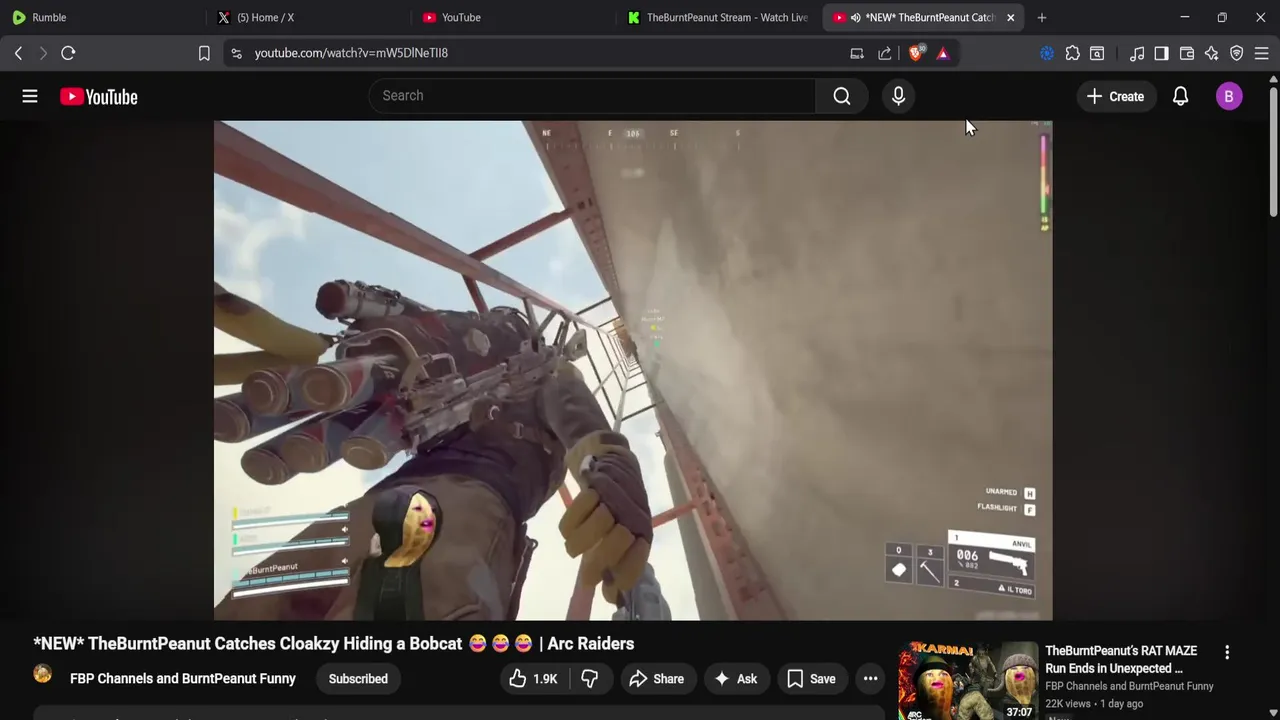1280x720 pixels.
Task: Open YouTube notifications bell
Action: point(1181,96)
